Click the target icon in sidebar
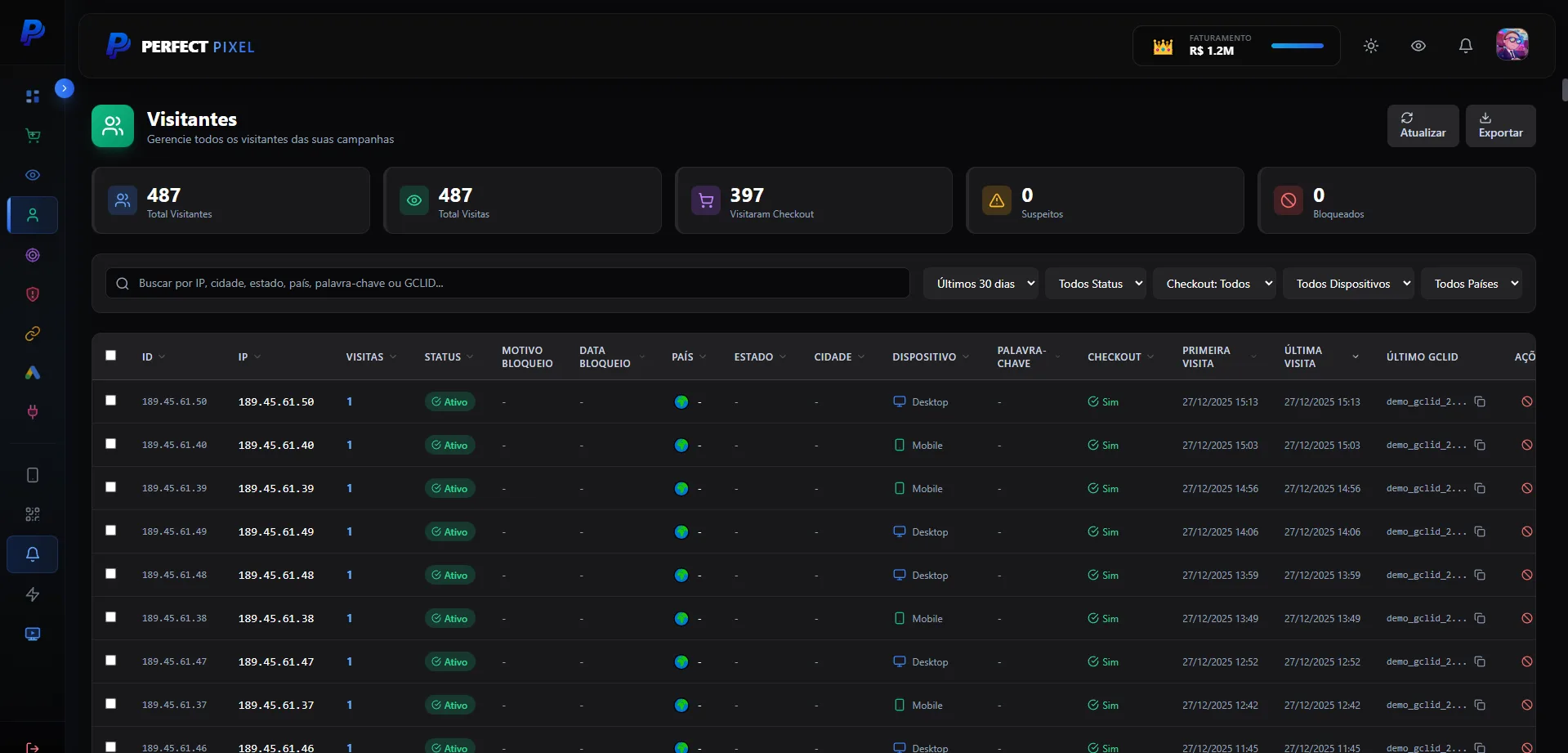The width and height of the screenshot is (1568, 753). pos(33,255)
